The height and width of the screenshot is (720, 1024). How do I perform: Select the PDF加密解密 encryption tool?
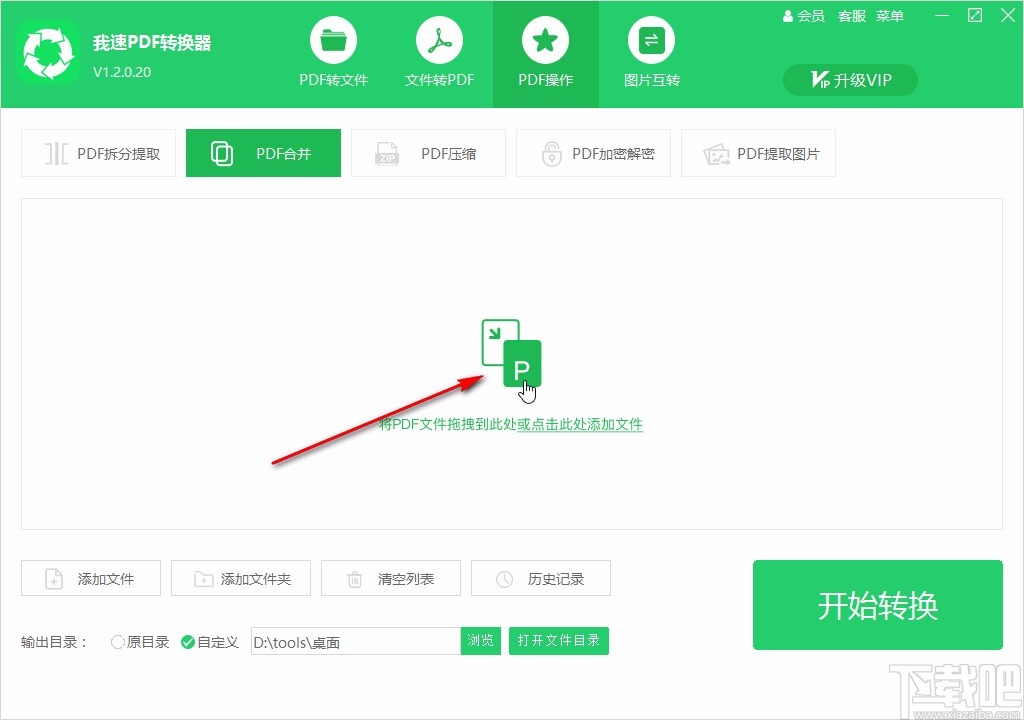[x=593, y=153]
